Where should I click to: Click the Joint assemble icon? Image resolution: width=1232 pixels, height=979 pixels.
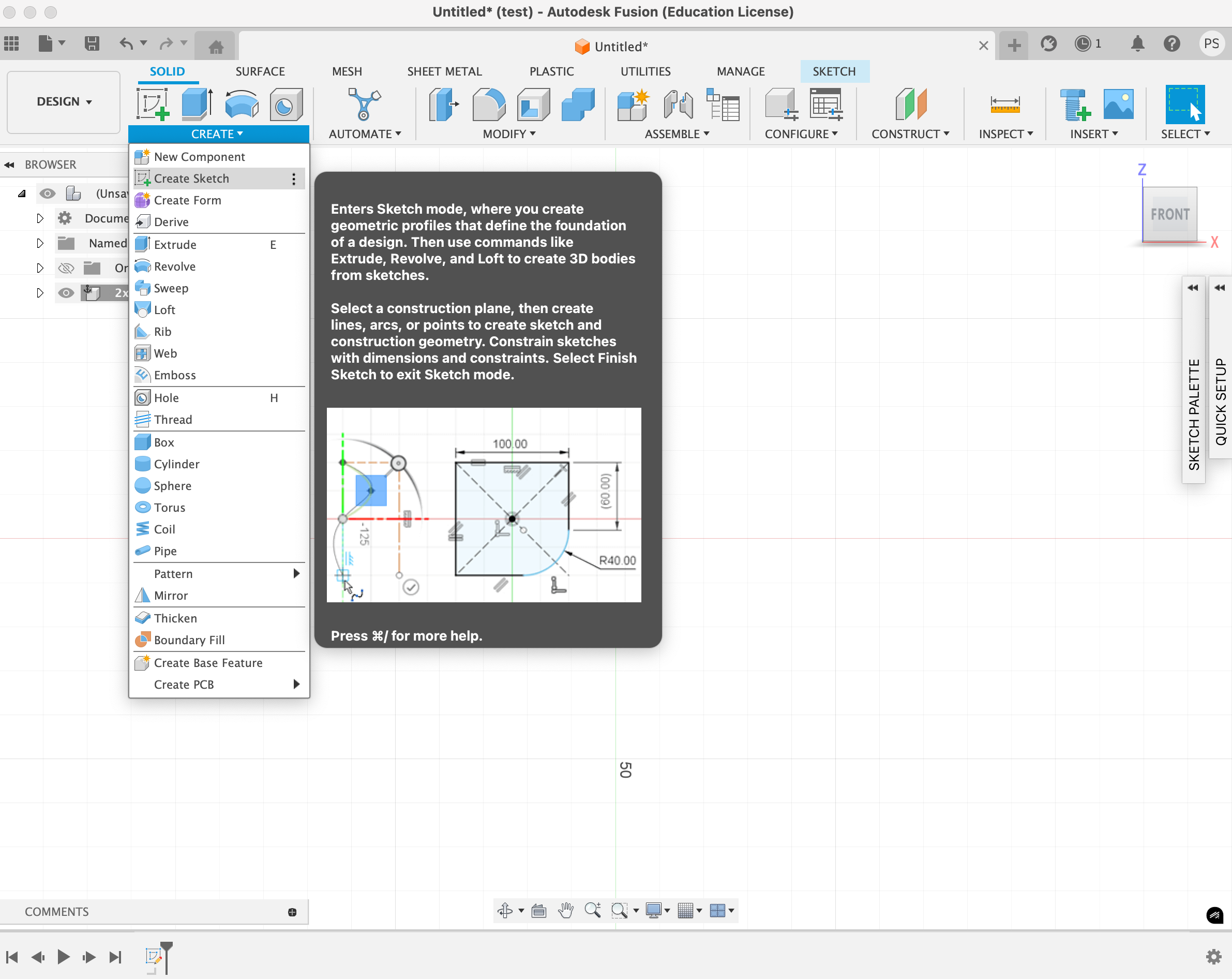(x=678, y=105)
